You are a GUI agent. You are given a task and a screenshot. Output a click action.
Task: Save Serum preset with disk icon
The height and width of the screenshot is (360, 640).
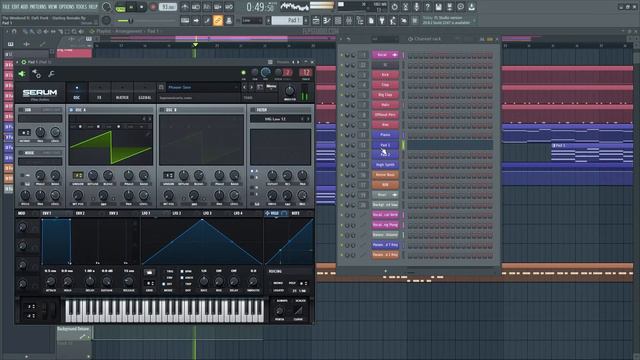(x=260, y=87)
